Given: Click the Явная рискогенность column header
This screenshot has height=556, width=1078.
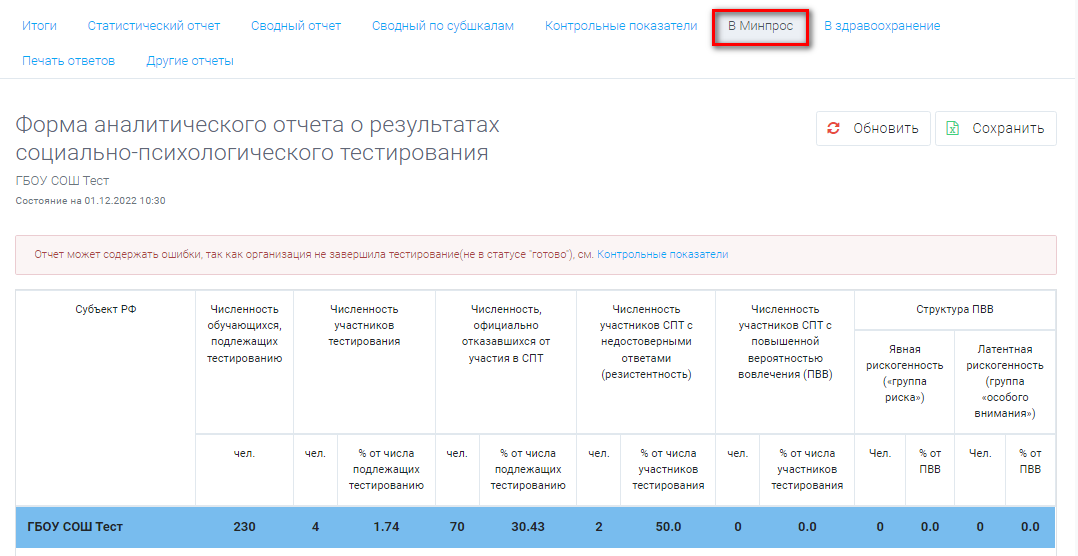Looking at the screenshot, I should (x=904, y=373).
